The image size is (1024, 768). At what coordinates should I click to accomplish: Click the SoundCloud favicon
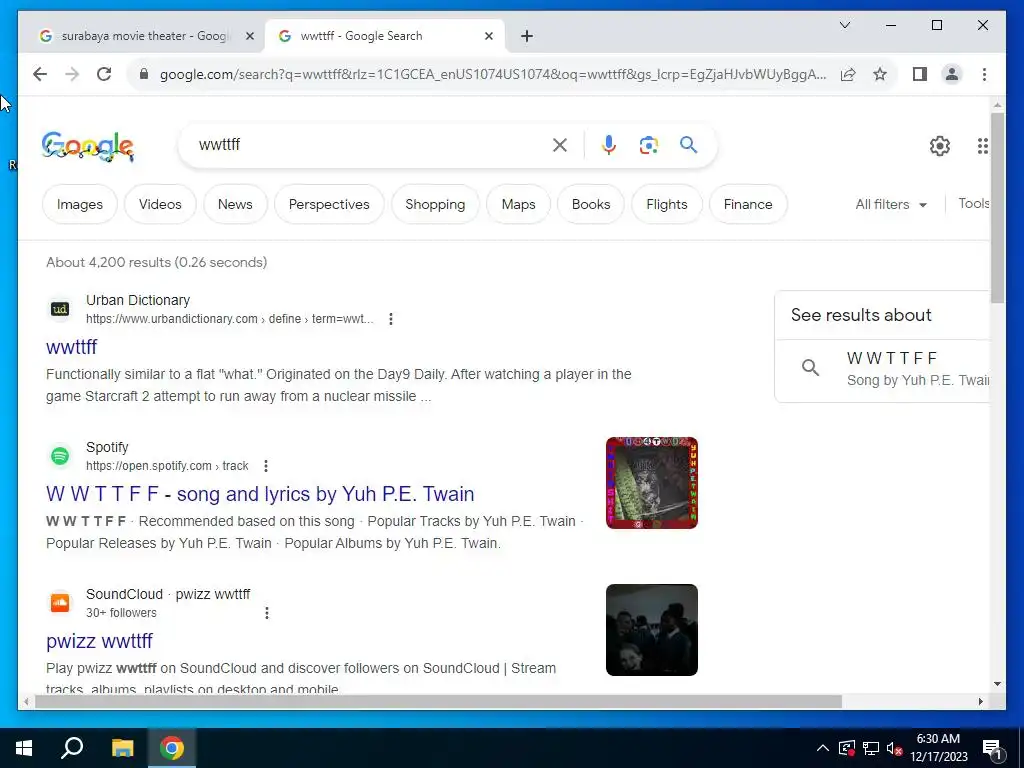[x=60, y=603]
